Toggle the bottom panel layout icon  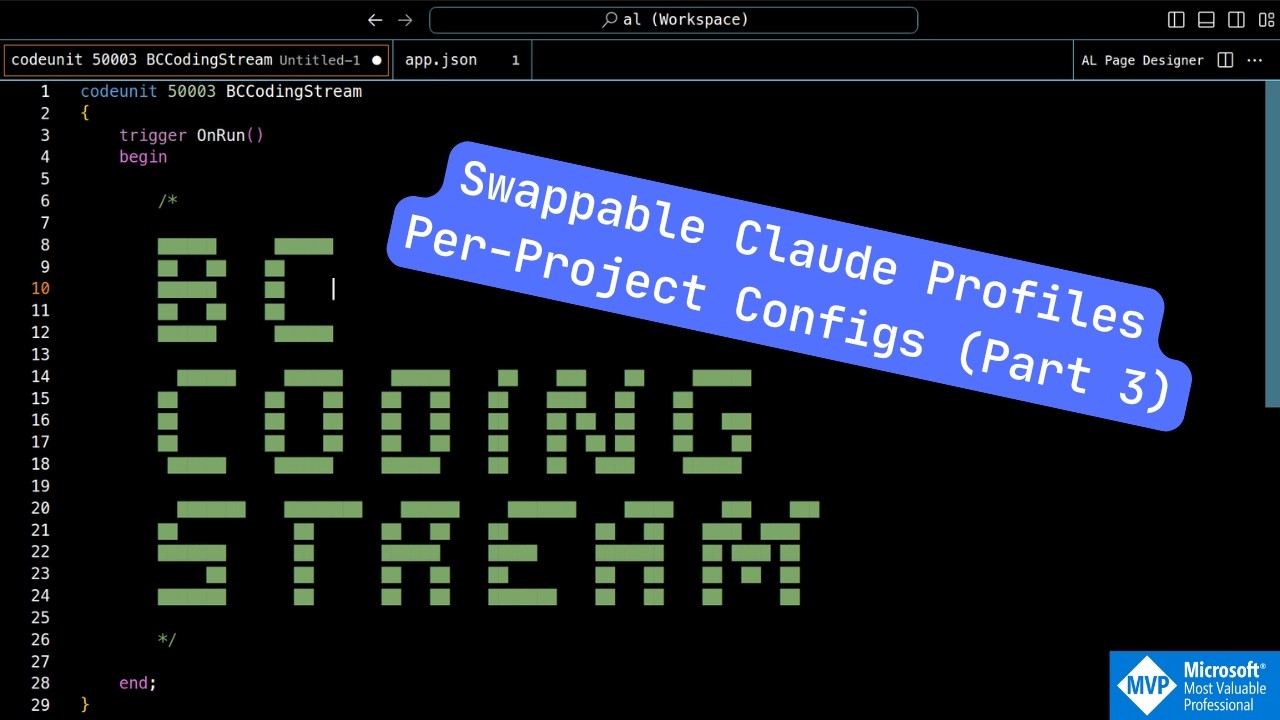pyautogui.click(x=1206, y=20)
